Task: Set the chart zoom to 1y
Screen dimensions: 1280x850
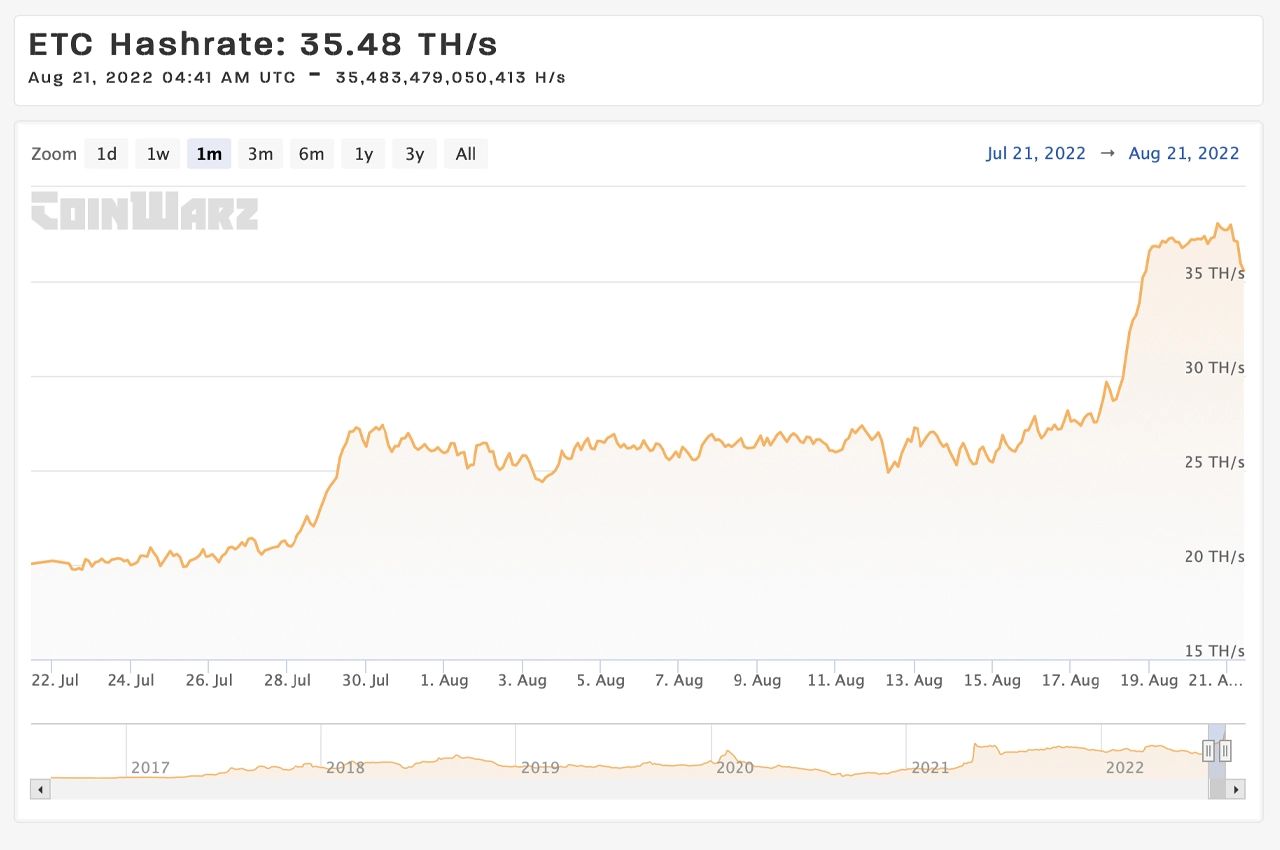Action: (x=364, y=154)
